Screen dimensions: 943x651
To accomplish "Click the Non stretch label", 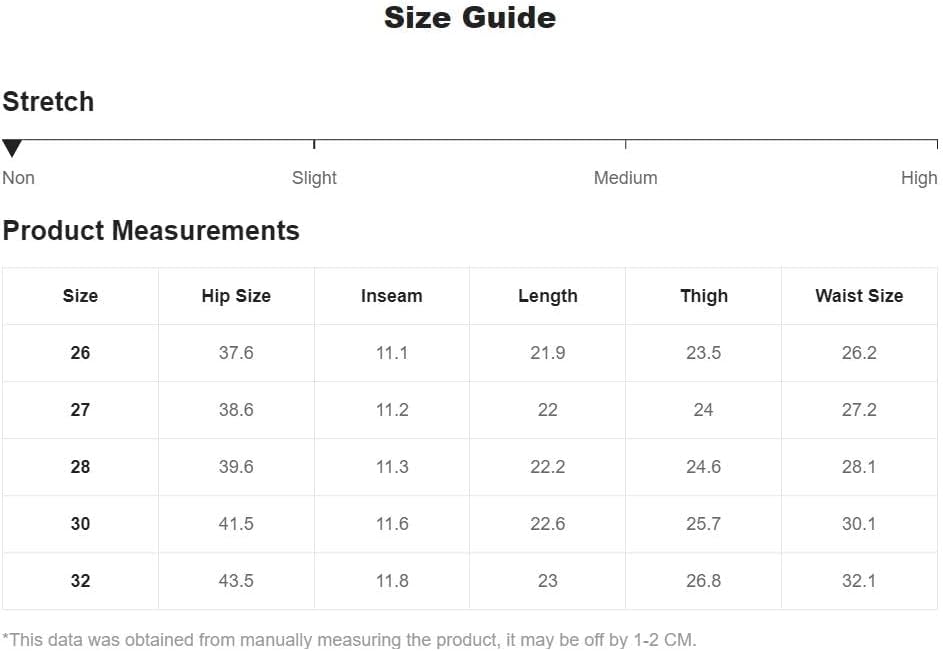I will coord(19,178).
